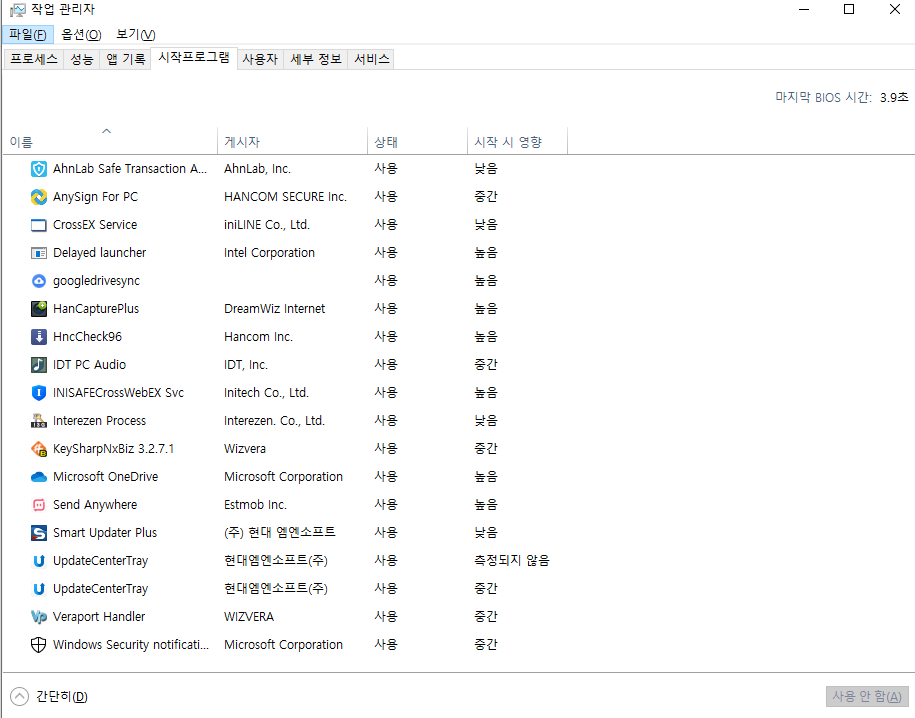Click the 사용 안 함(A) button
The width and height of the screenshot is (915, 718).
867,696
